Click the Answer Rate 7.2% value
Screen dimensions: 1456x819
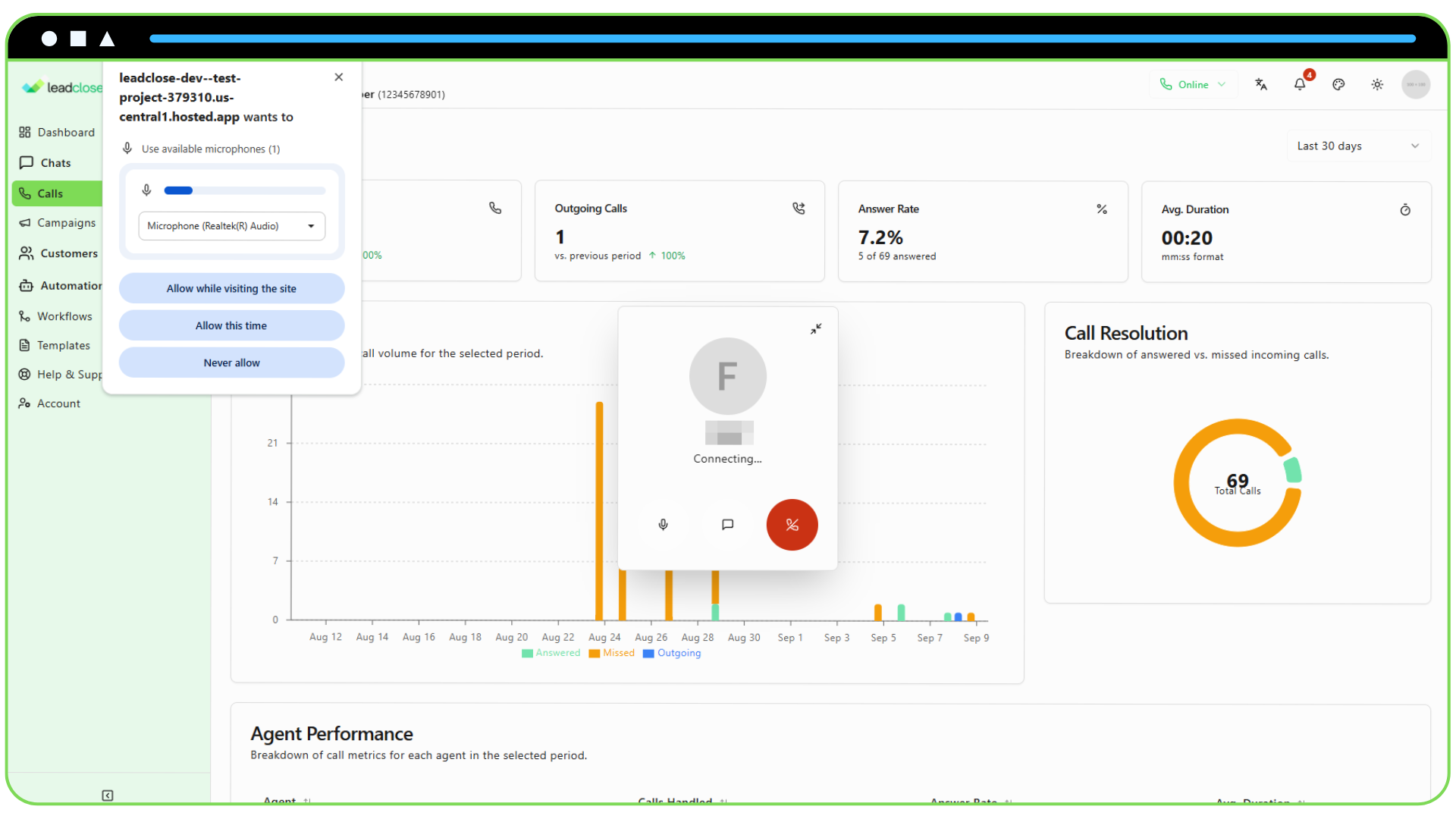click(x=880, y=238)
